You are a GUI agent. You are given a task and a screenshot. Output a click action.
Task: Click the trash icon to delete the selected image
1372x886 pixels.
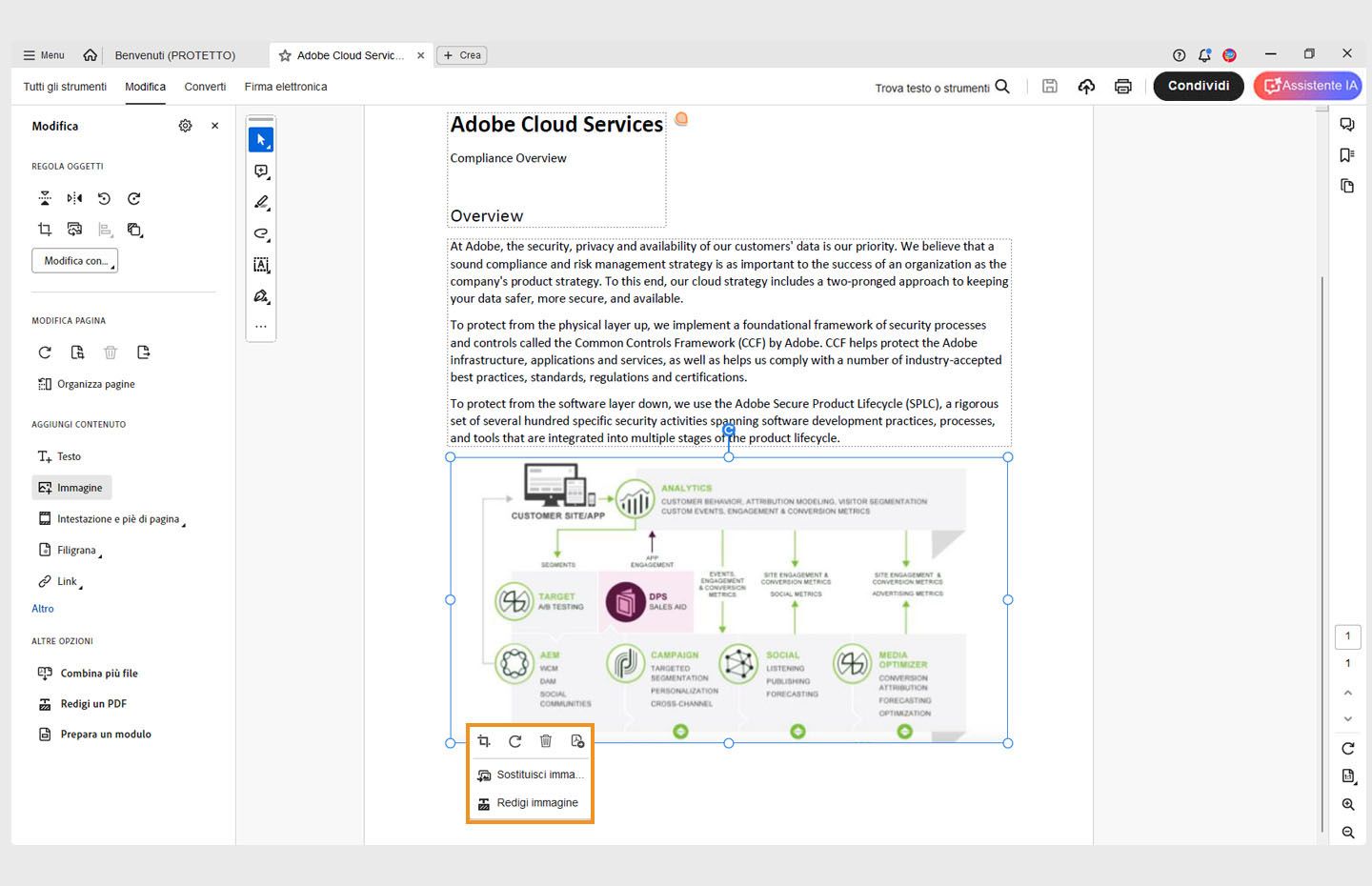pyautogui.click(x=546, y=741)
